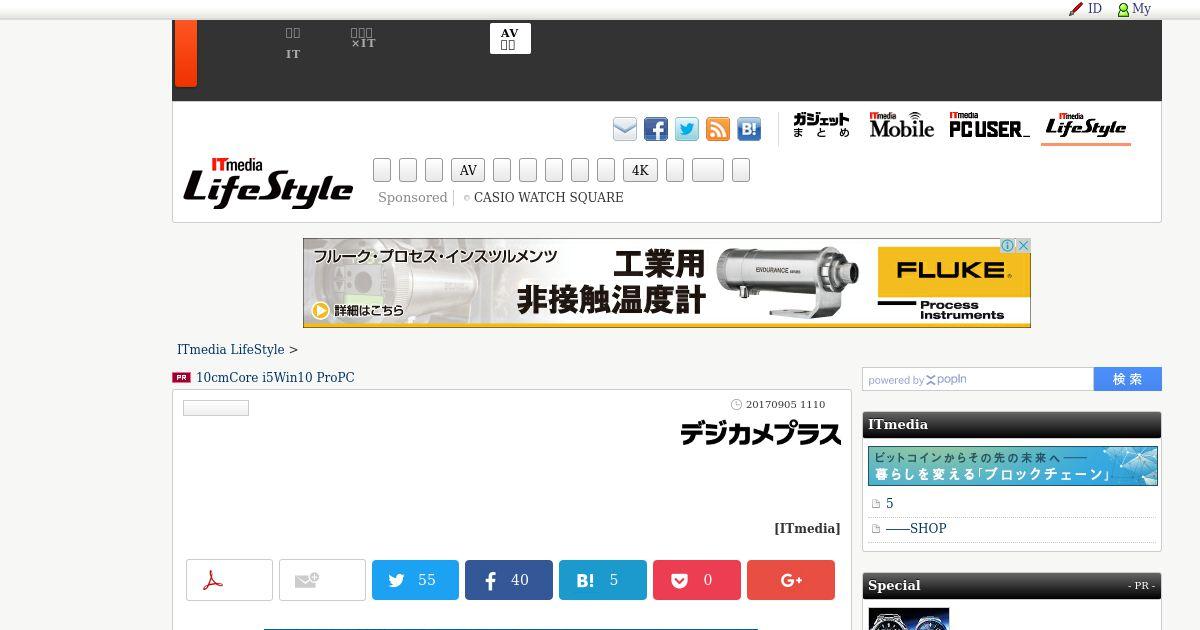Share on Google+ button
The image size is (1200, 630).
click(x=791, y=580)
